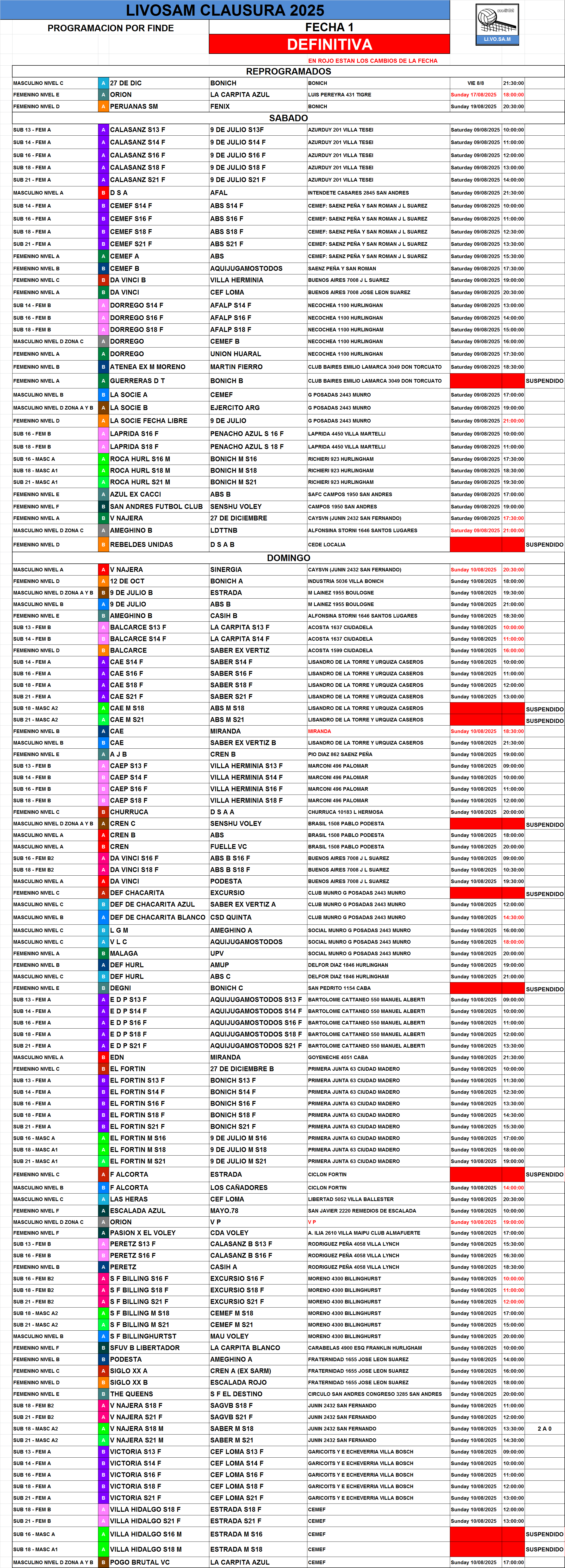
Task: Select the PROGRAMACION POR FINDE cell
Action: [x=111, y=28]
